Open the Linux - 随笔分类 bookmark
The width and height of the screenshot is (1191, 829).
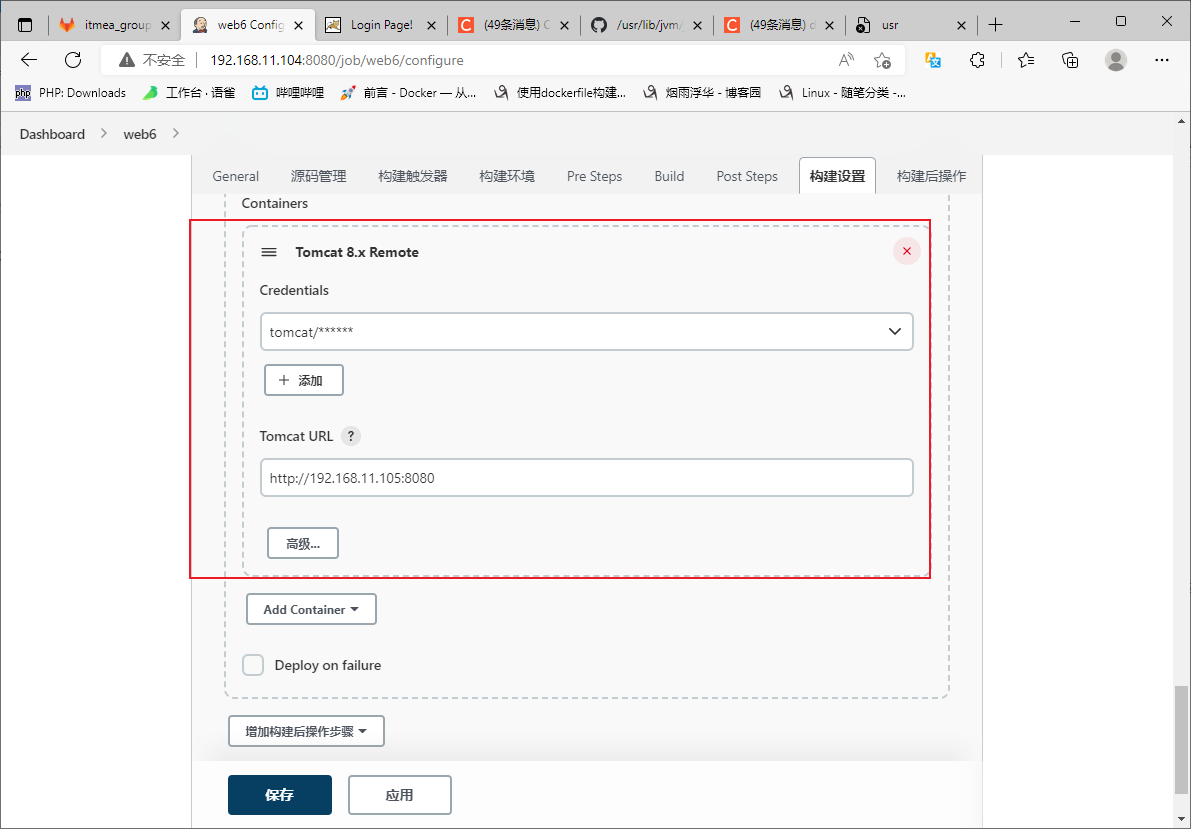pyautogui.click(x=842, y=93)
